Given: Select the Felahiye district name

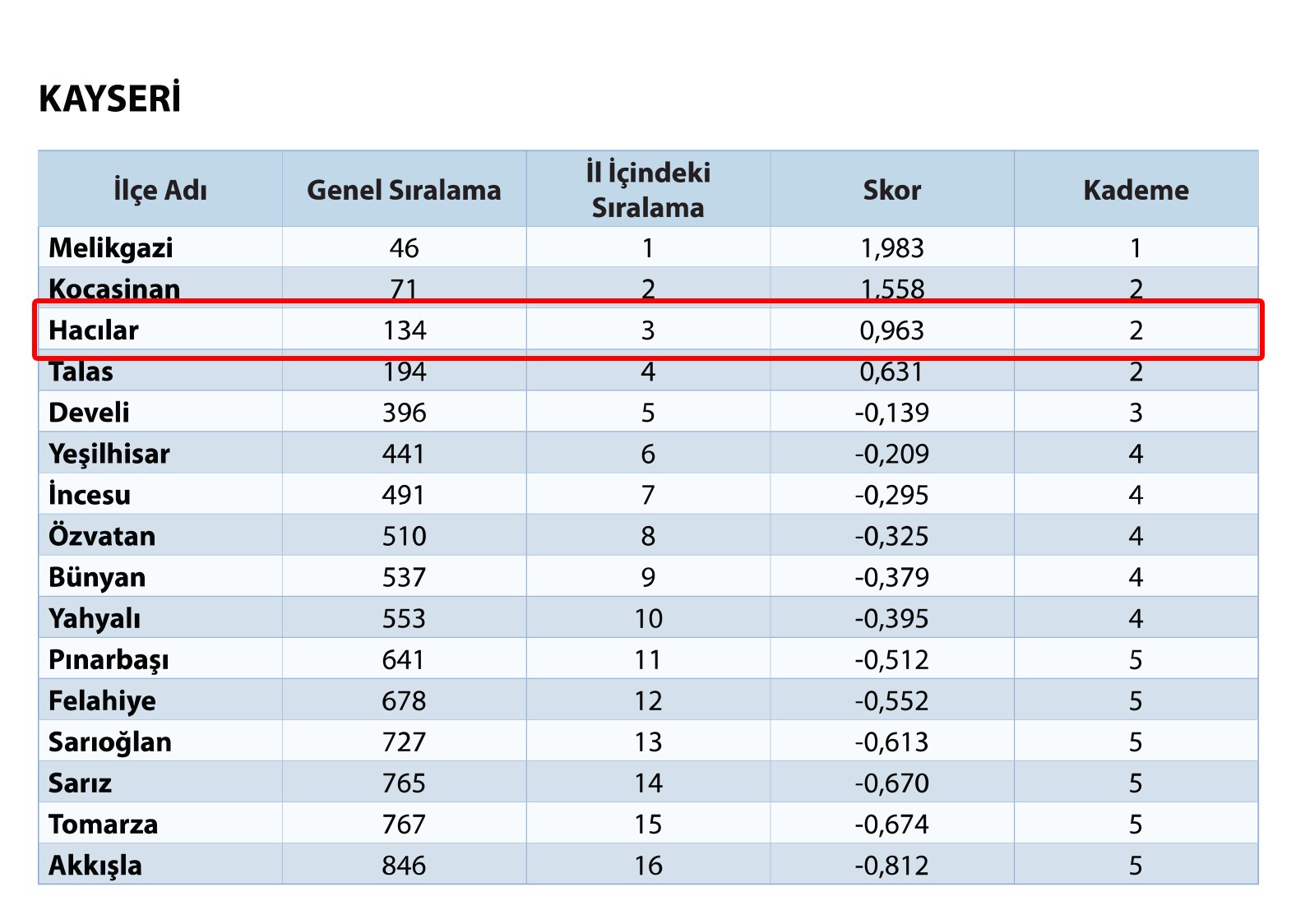Looking at the screenshot, I should (102, 700).
